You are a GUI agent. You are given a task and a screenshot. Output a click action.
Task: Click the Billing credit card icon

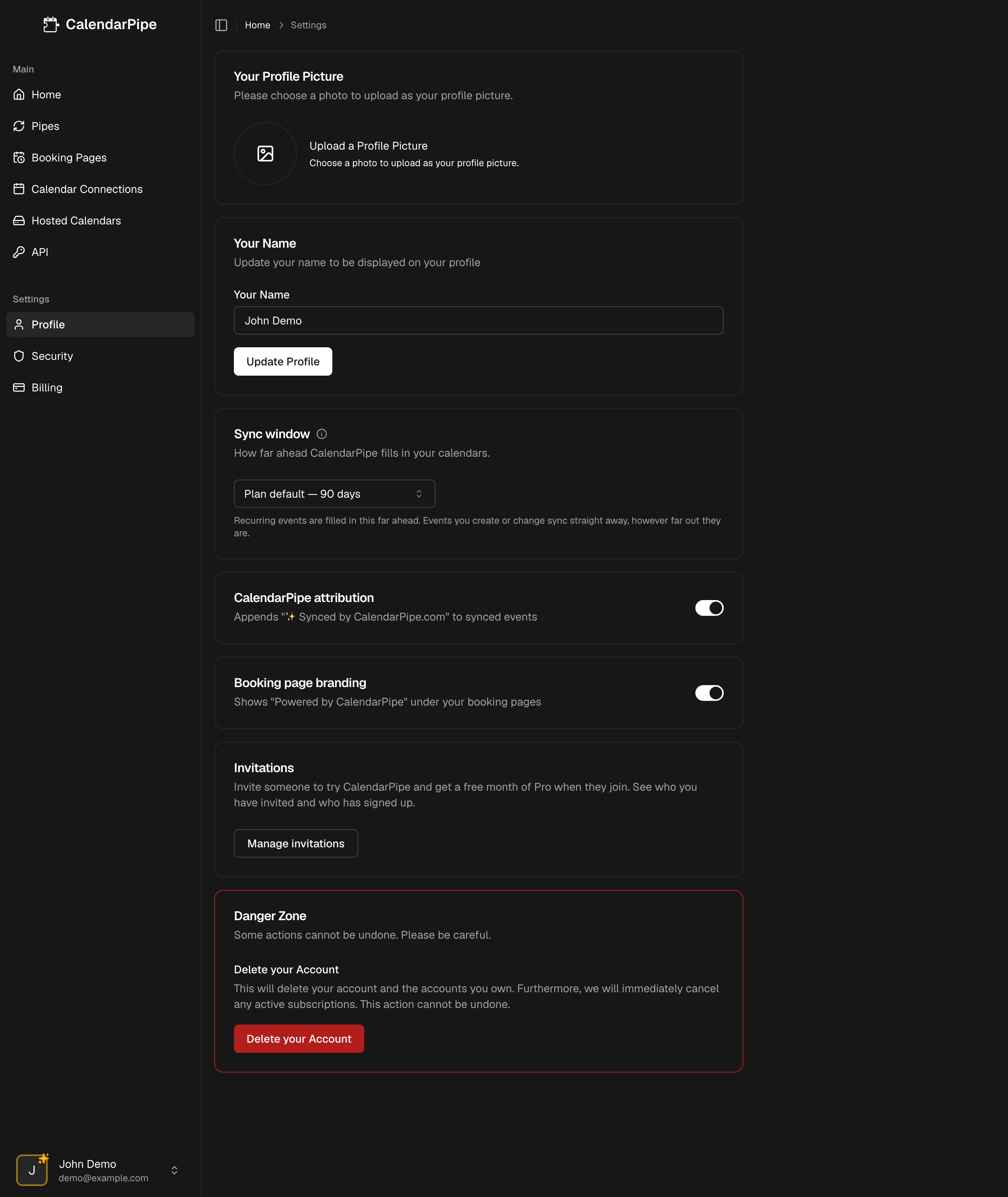[x=19, y=387]
